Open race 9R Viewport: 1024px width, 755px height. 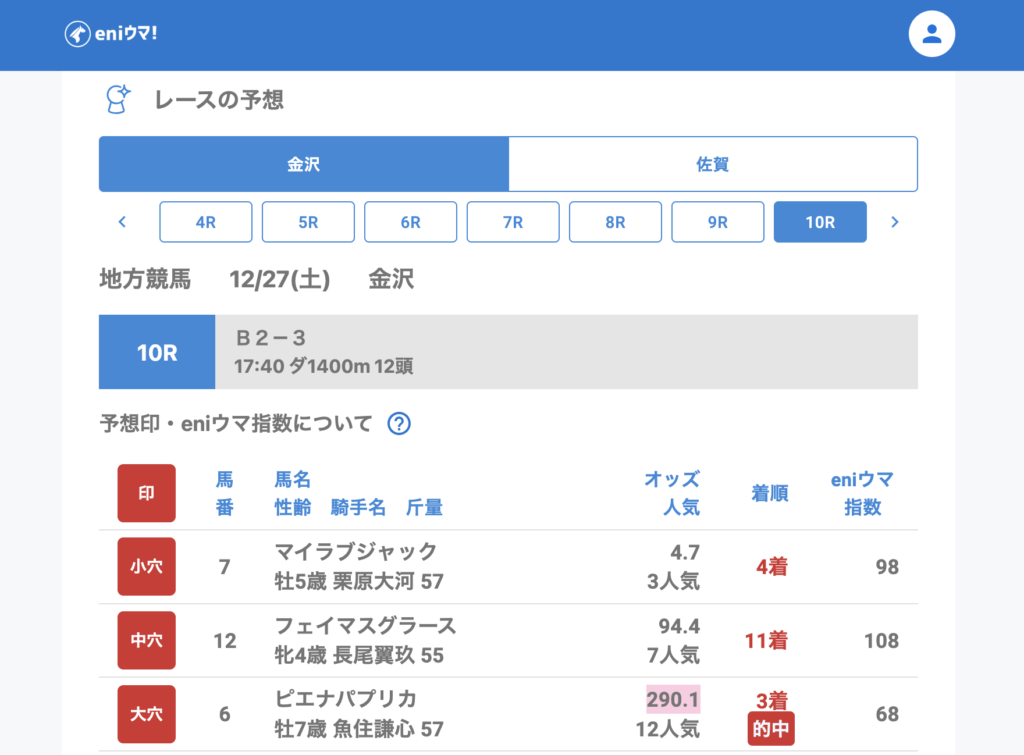coord(717,222)
